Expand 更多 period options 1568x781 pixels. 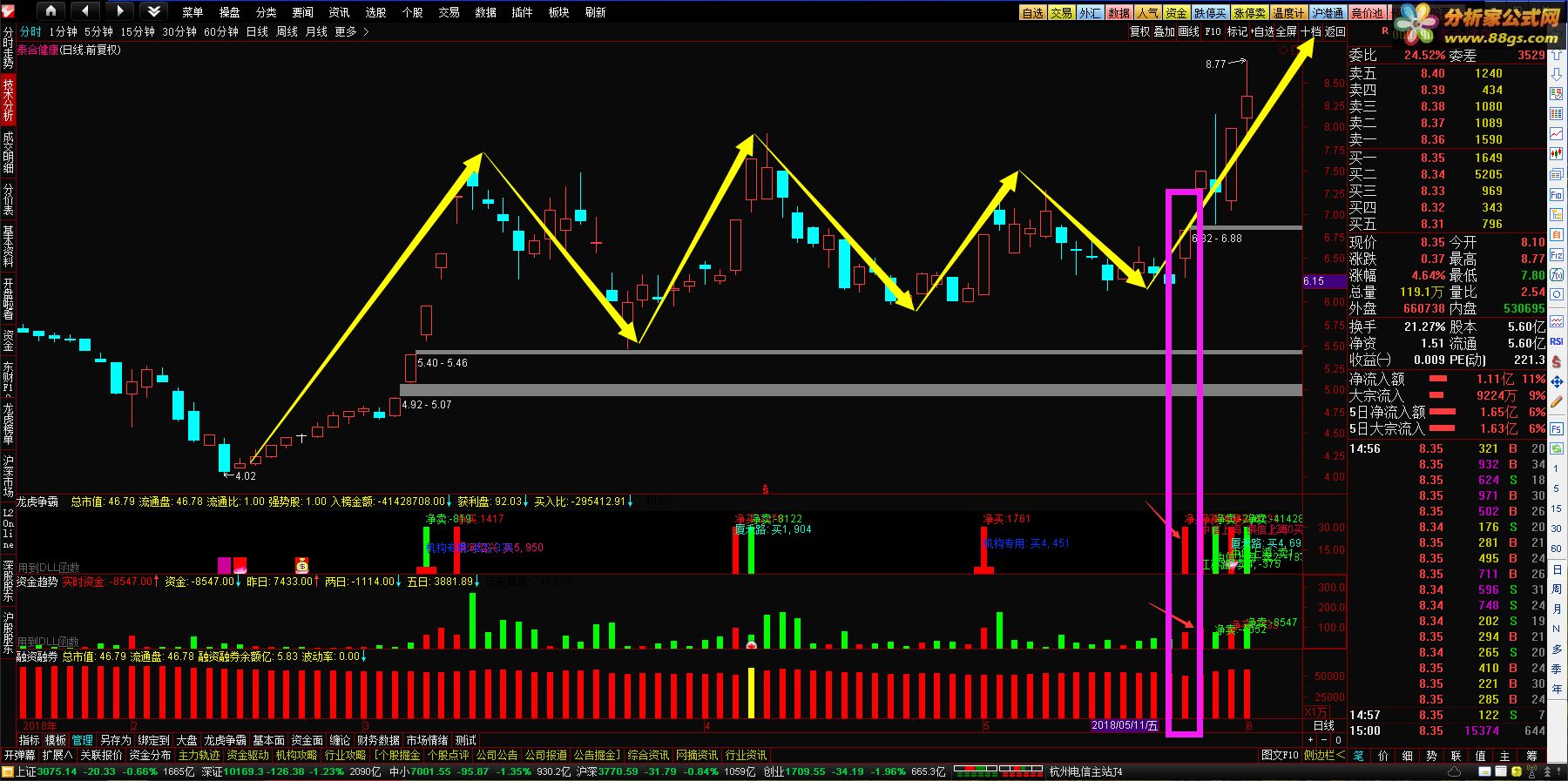coord(352,31)
